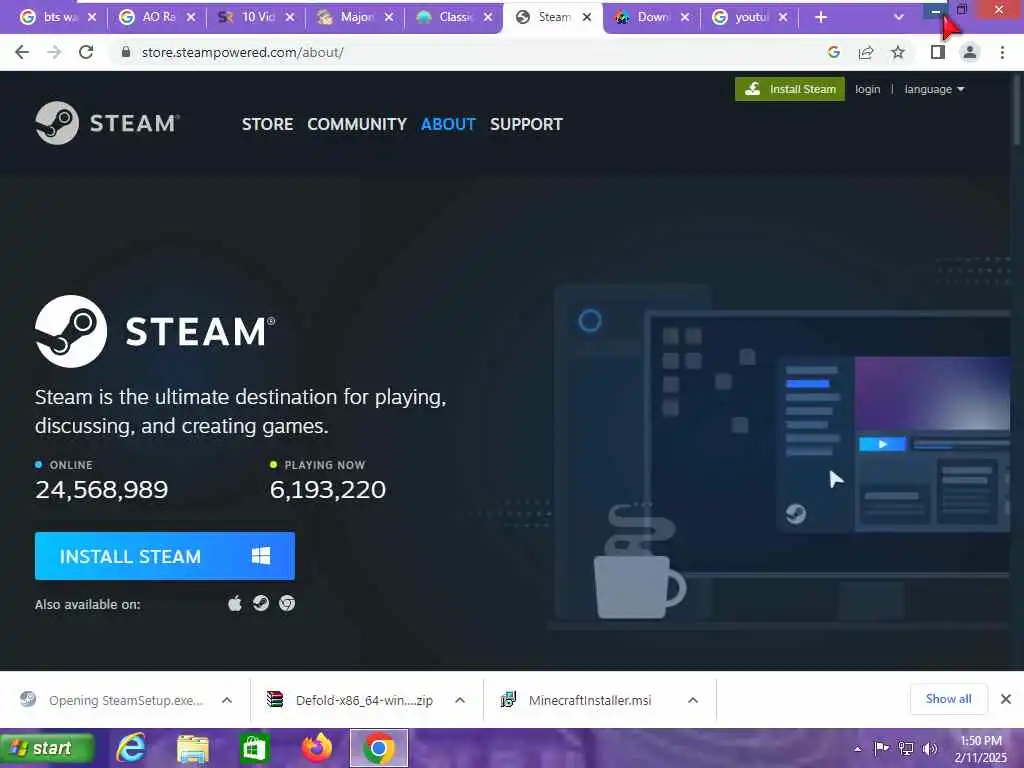Click the network icon in the system tray
The height and width of the screenshot is (768, 1024).
[906, 748]
